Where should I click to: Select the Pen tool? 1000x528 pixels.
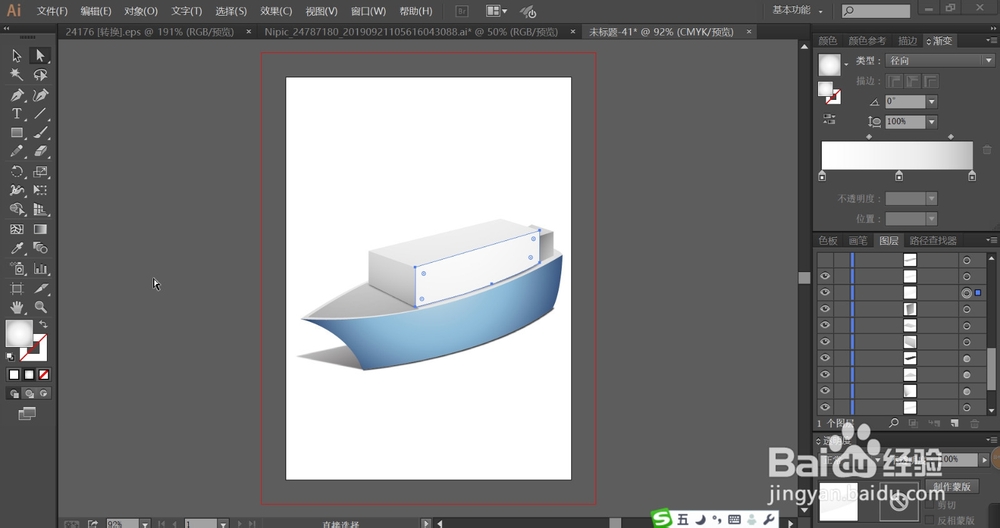[17, 95]
